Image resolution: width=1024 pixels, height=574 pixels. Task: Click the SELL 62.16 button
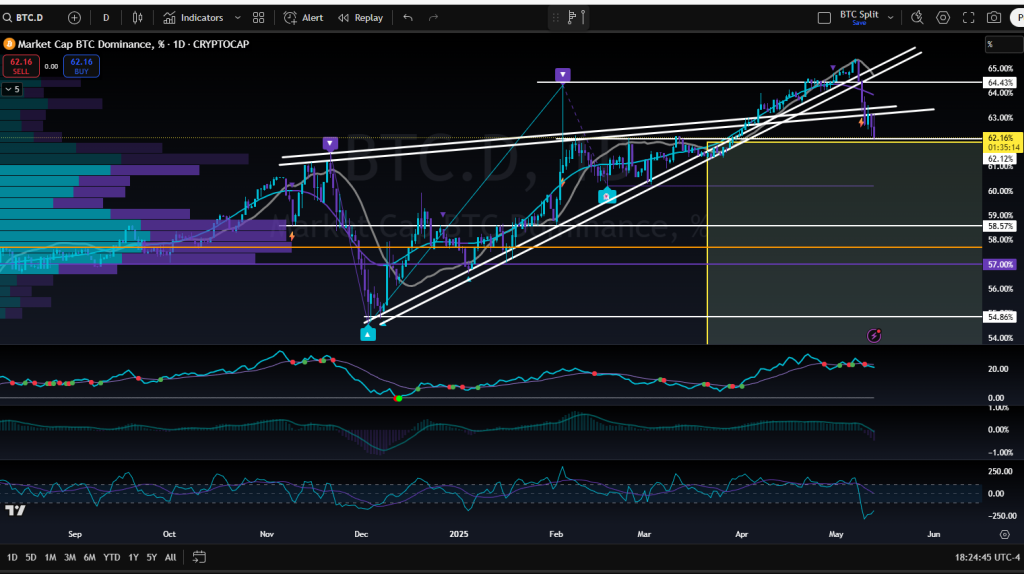click(x=21, y=66)
